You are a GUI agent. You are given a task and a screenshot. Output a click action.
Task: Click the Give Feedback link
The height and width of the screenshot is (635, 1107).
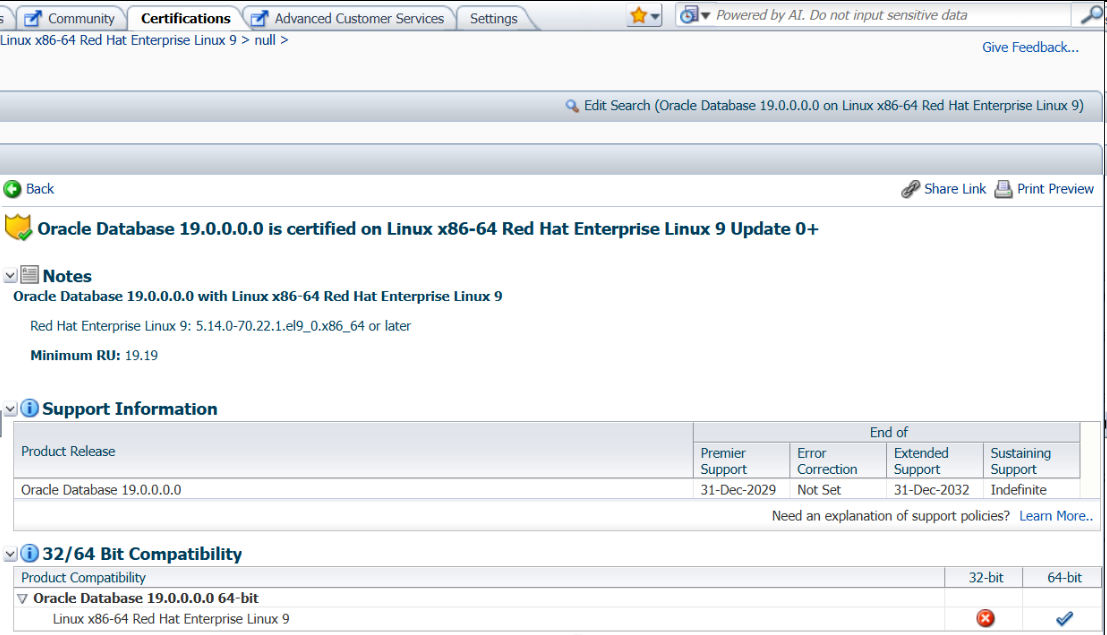[1030, 47]
